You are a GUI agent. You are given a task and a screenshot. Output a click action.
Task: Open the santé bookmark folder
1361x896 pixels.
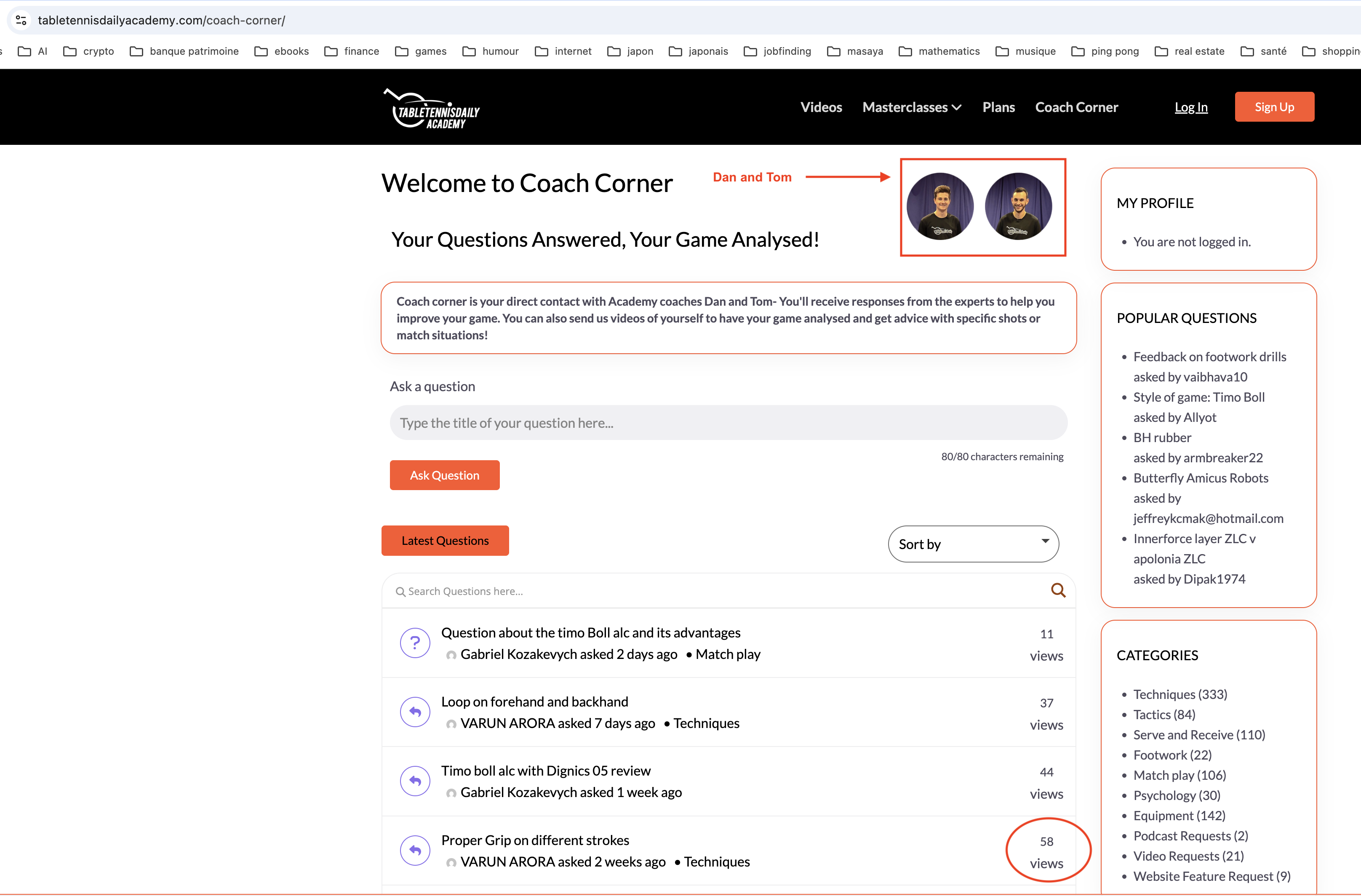[1263, 51]
